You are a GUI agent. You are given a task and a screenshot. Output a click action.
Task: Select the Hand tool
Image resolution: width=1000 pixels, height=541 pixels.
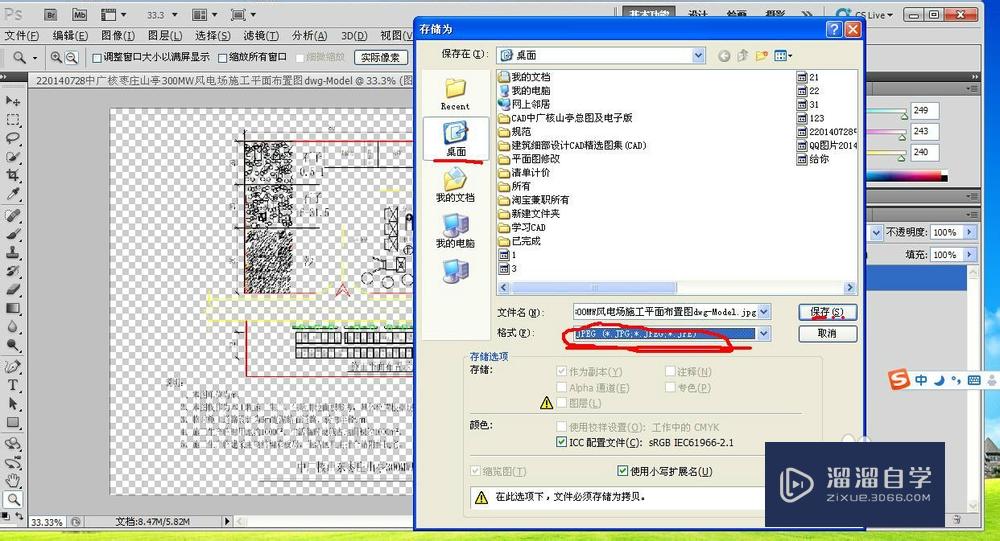[13, 480]
